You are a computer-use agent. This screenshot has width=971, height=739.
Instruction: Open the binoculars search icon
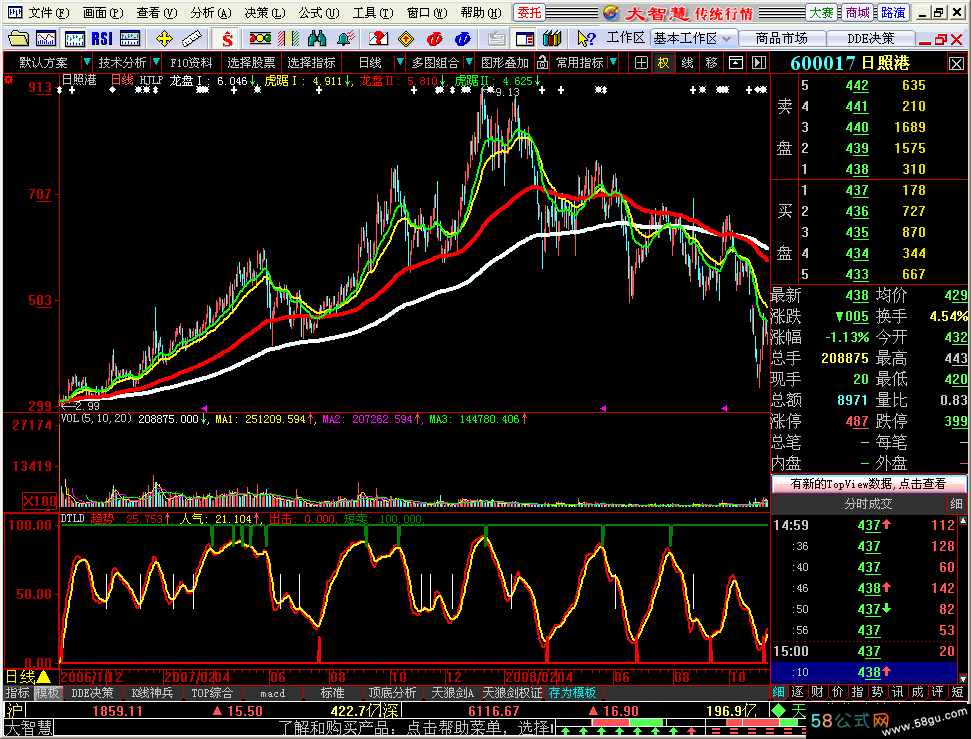(x=317, y=38)
